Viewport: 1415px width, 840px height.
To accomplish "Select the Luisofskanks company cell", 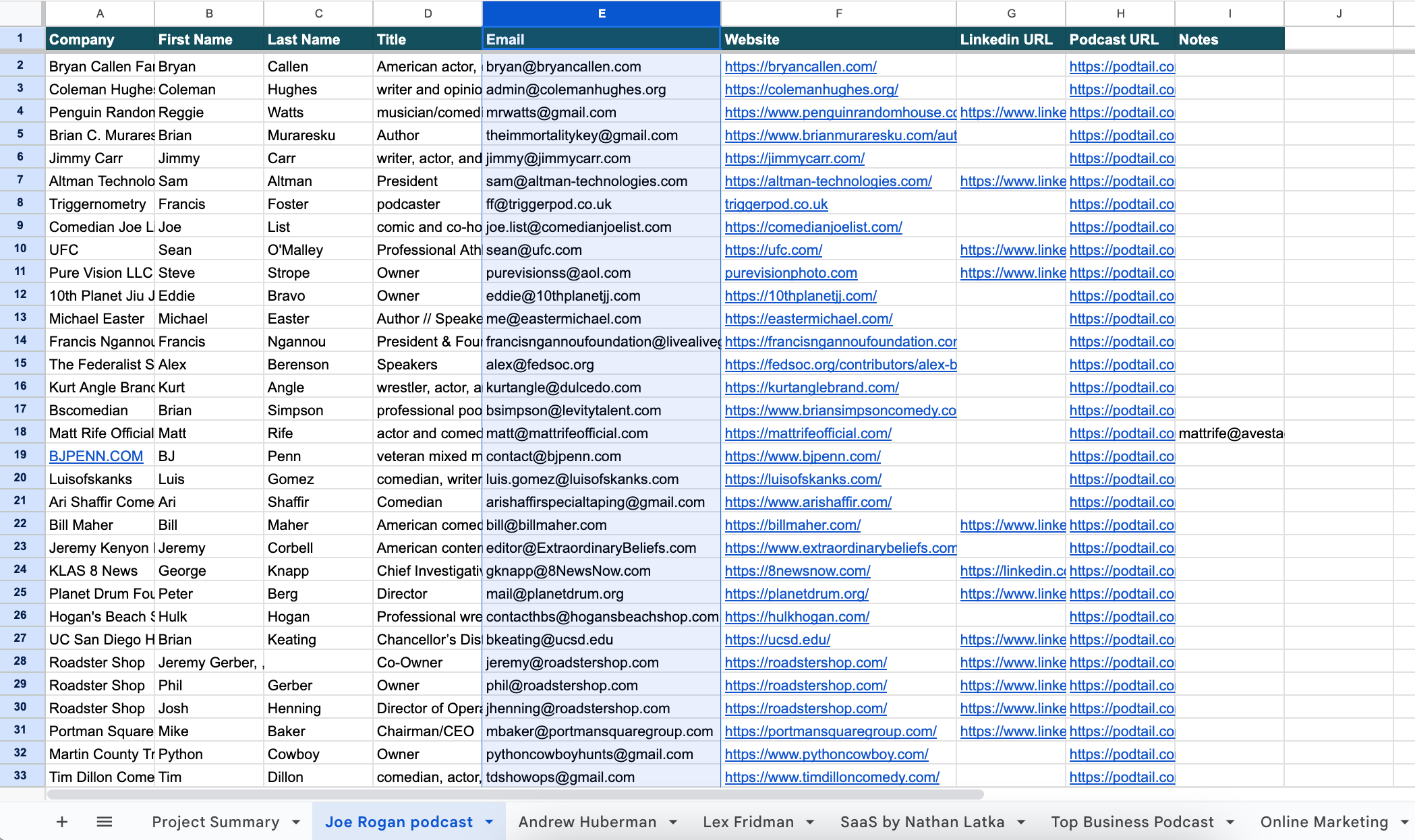I will click(100, 479).
